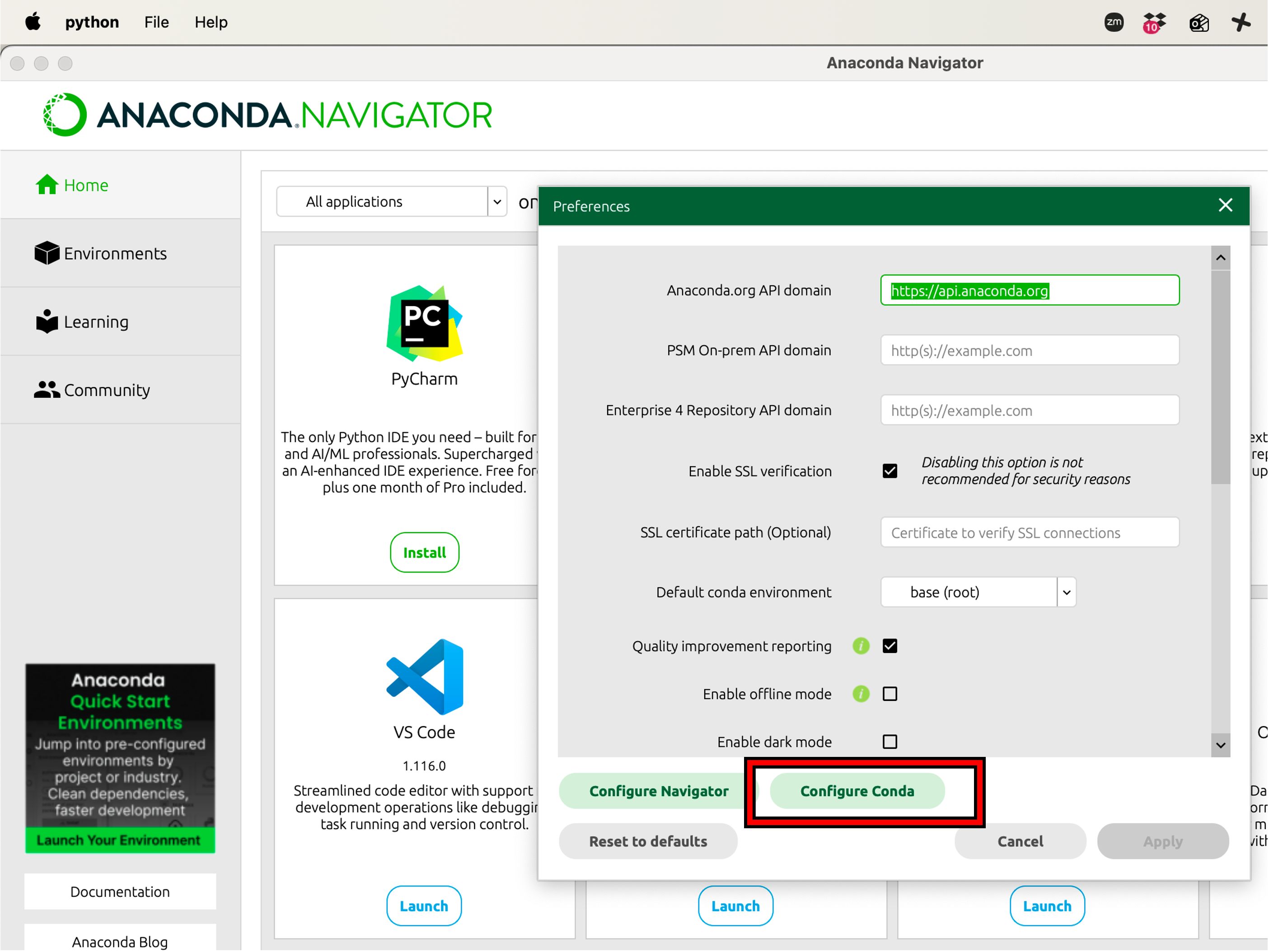This screenshot has height=952, width=1269.
Task: Click the Environments cube icon
Action: coord(47,253)
